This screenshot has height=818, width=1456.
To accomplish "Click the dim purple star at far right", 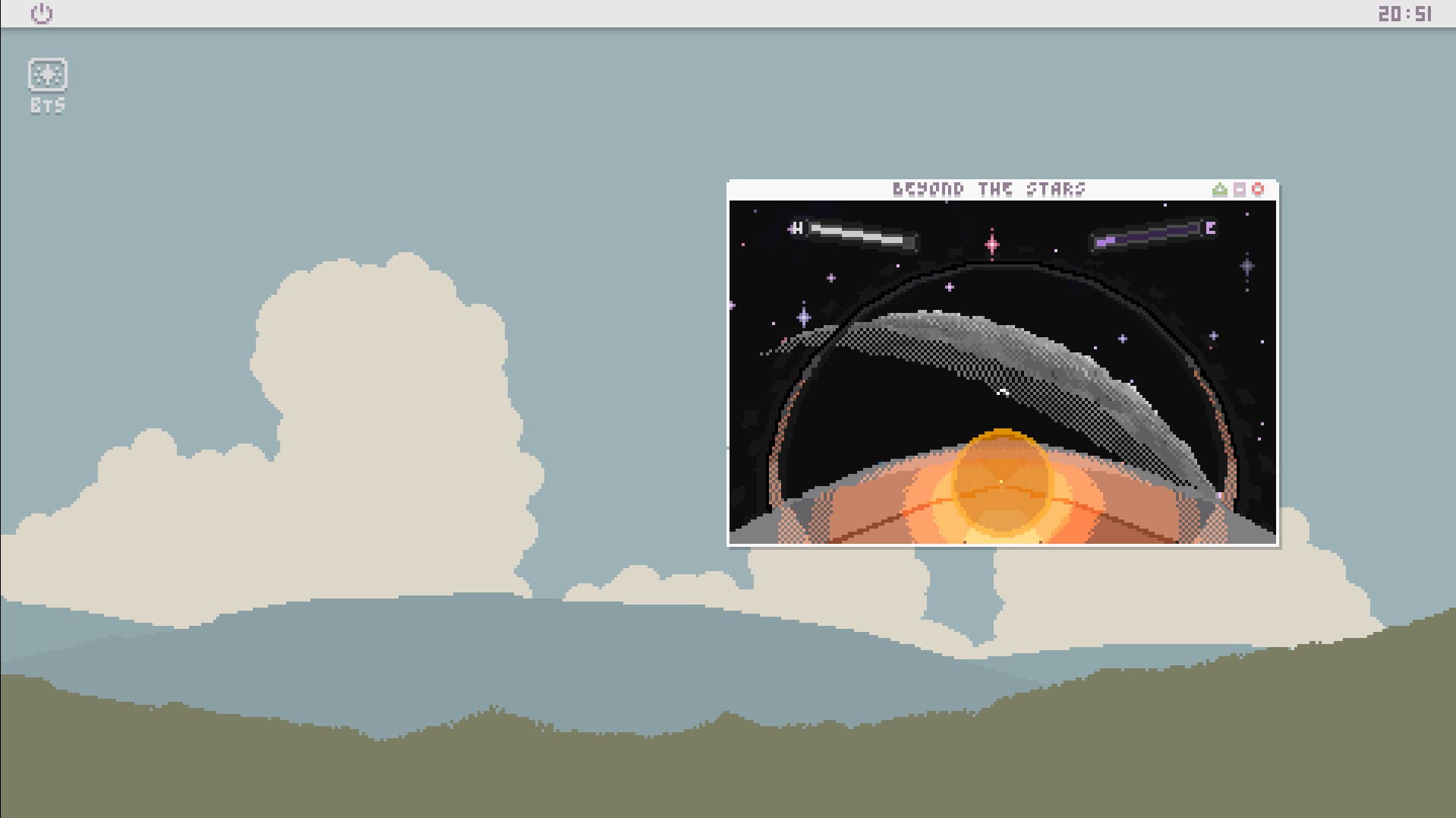I will [x=1246, y=266].
